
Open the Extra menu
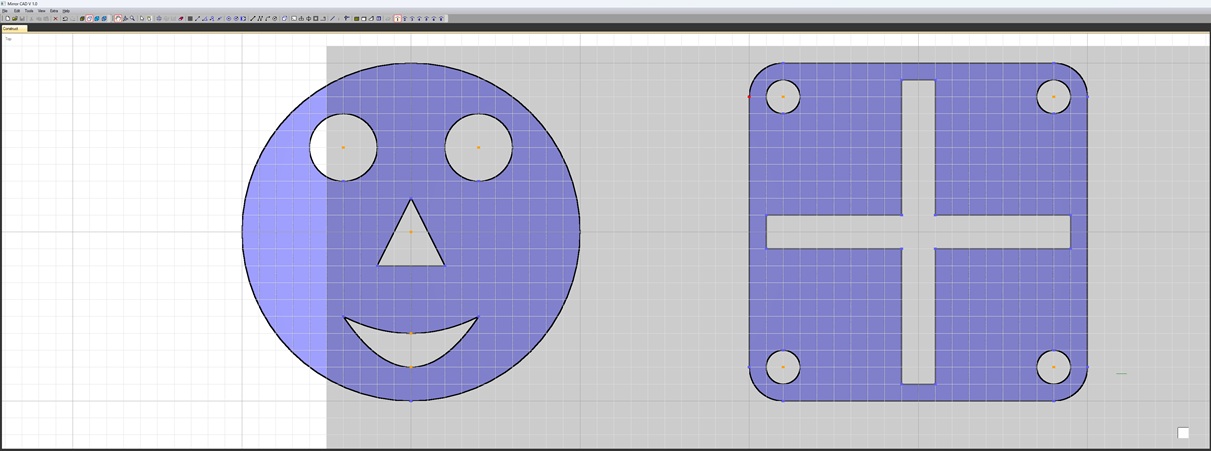(54, 11)
